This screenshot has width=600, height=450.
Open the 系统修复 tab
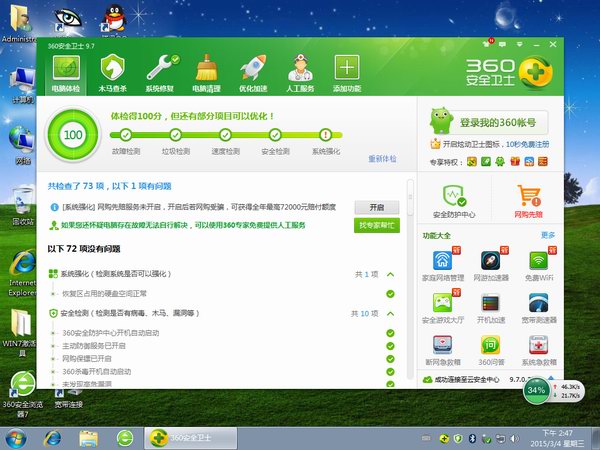click(160, 75)
